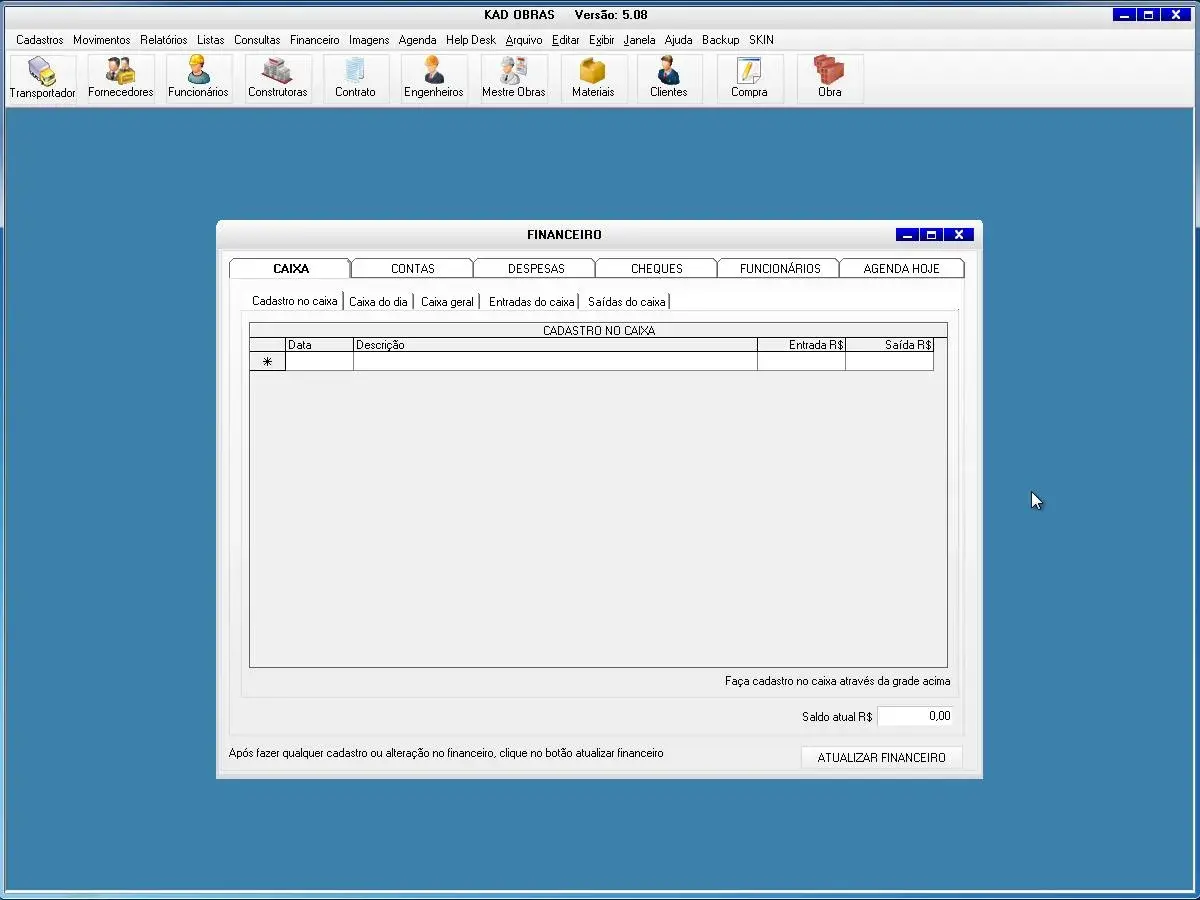This screenshot has height=900, width=1200.
Task: Switch to the CONTAS tab
Action: coord(412,269)
